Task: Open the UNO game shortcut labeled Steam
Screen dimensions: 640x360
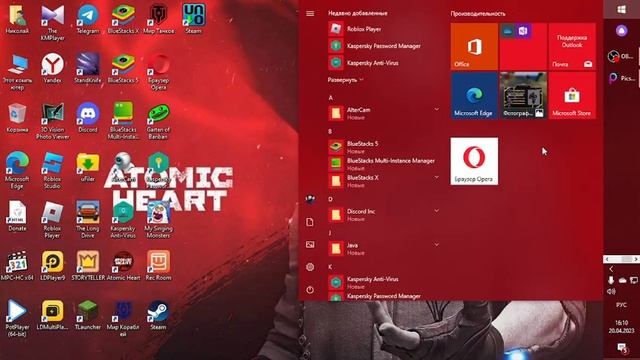Action: click(193, 19)
